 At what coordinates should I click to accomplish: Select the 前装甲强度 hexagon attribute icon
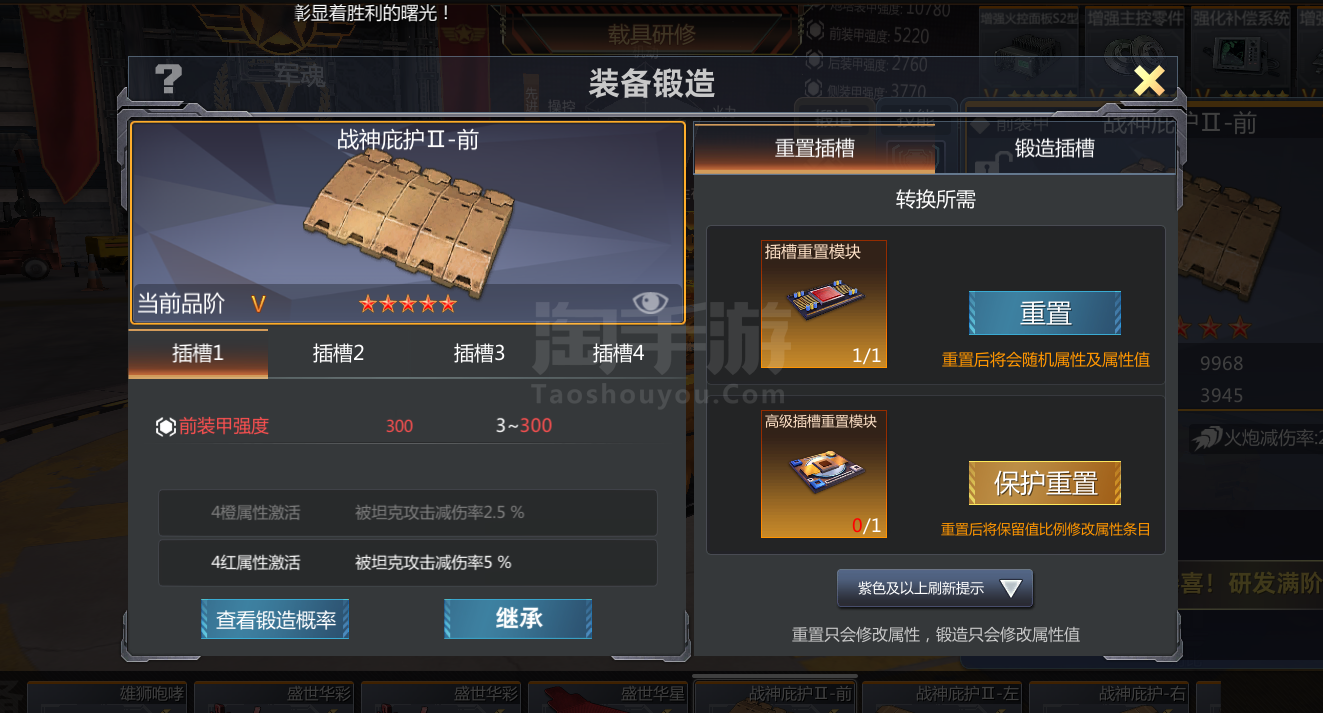(166, 426)
